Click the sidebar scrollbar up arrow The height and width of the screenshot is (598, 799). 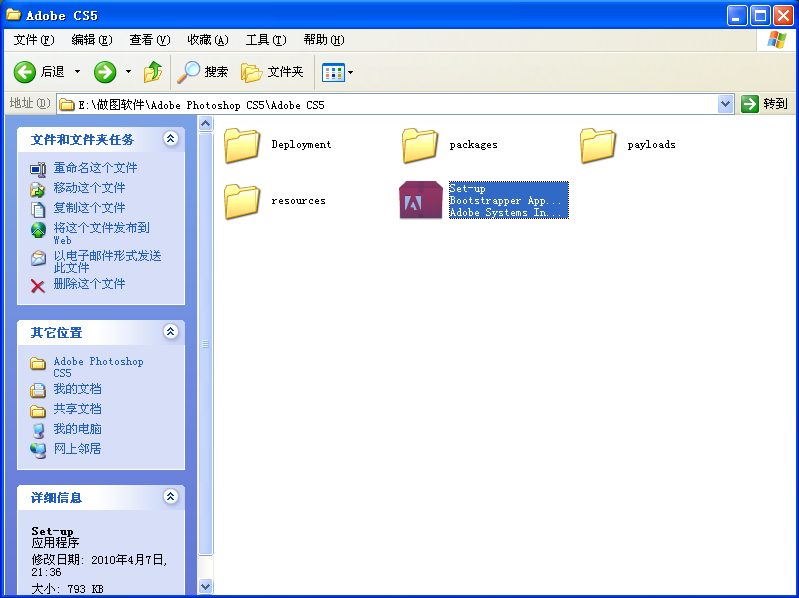point(205,123)
